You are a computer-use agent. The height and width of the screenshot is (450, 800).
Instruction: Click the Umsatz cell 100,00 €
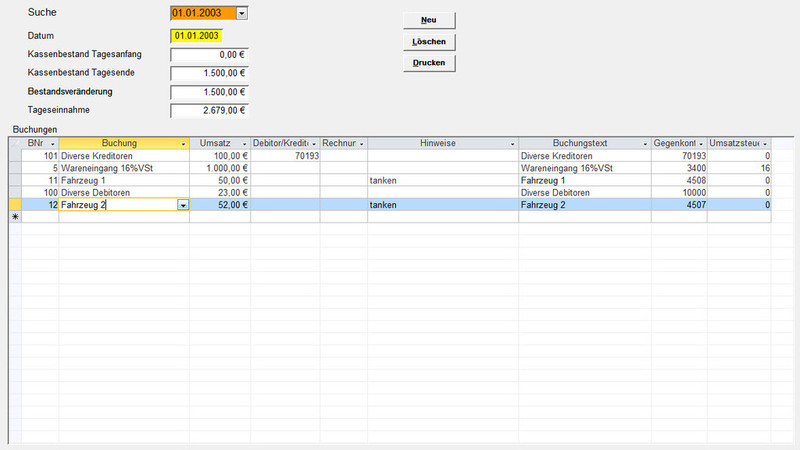pos(220,156)
